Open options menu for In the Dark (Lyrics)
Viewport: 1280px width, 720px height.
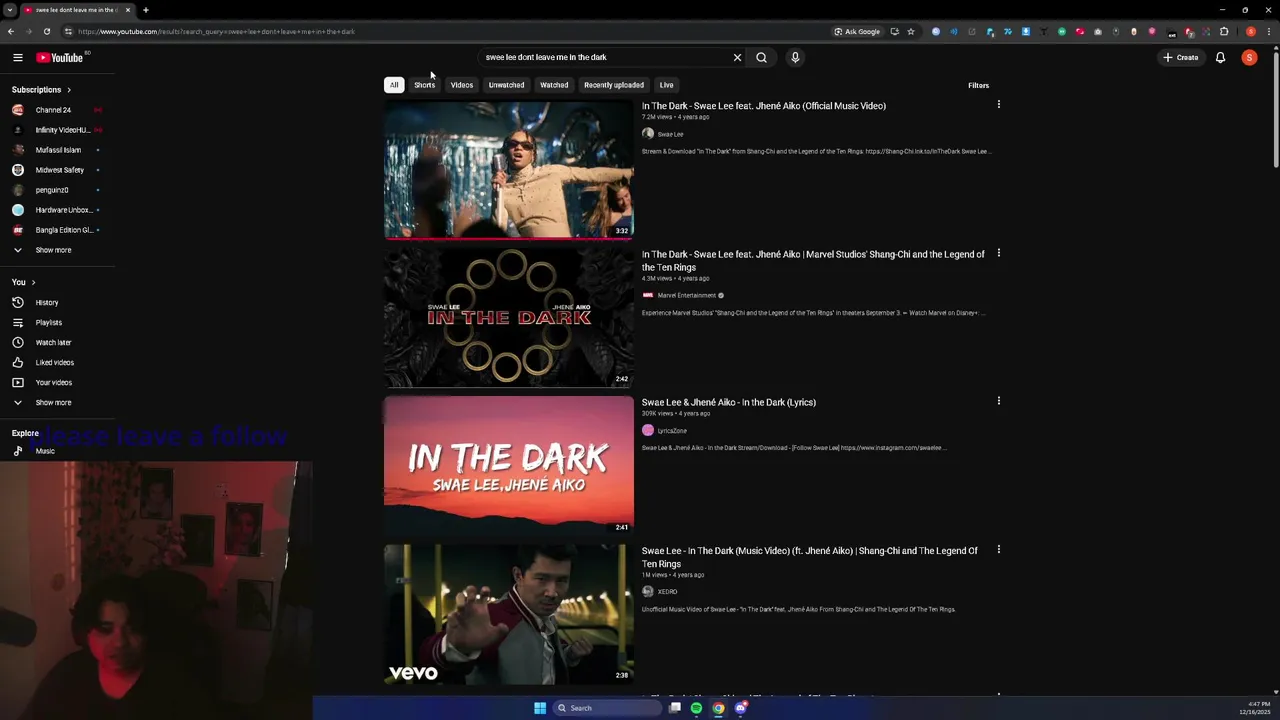pos(998,401)
